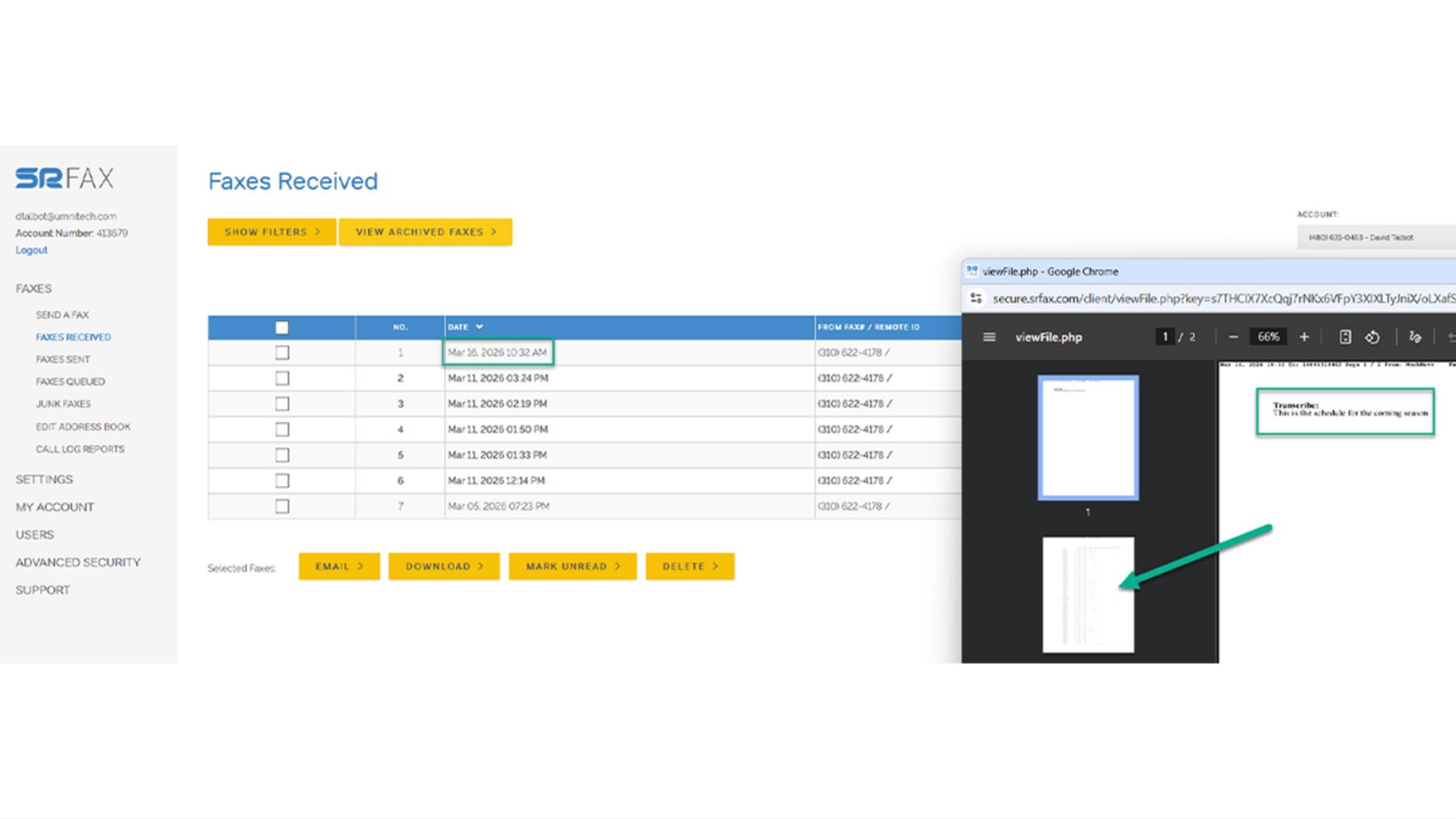
Task: Click View Archived Faxes button
Action: click(425, 232)
